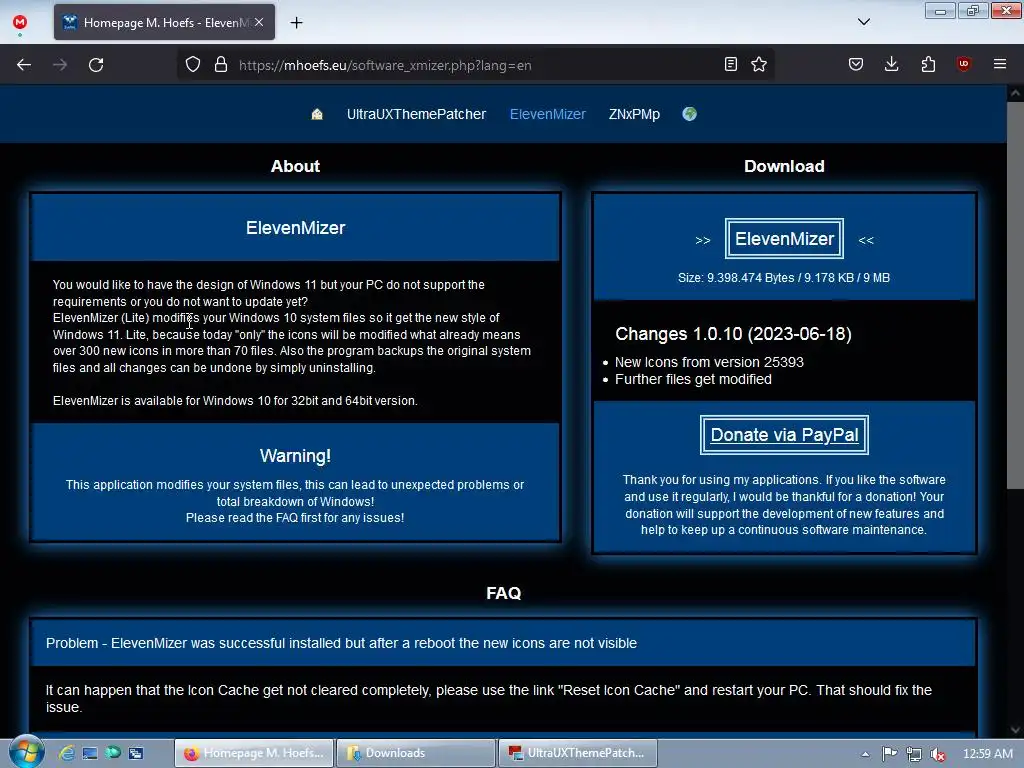Screen dimensions: 1024x768
Task: Click the forward navigation arrow
Action: pos(60,65)
